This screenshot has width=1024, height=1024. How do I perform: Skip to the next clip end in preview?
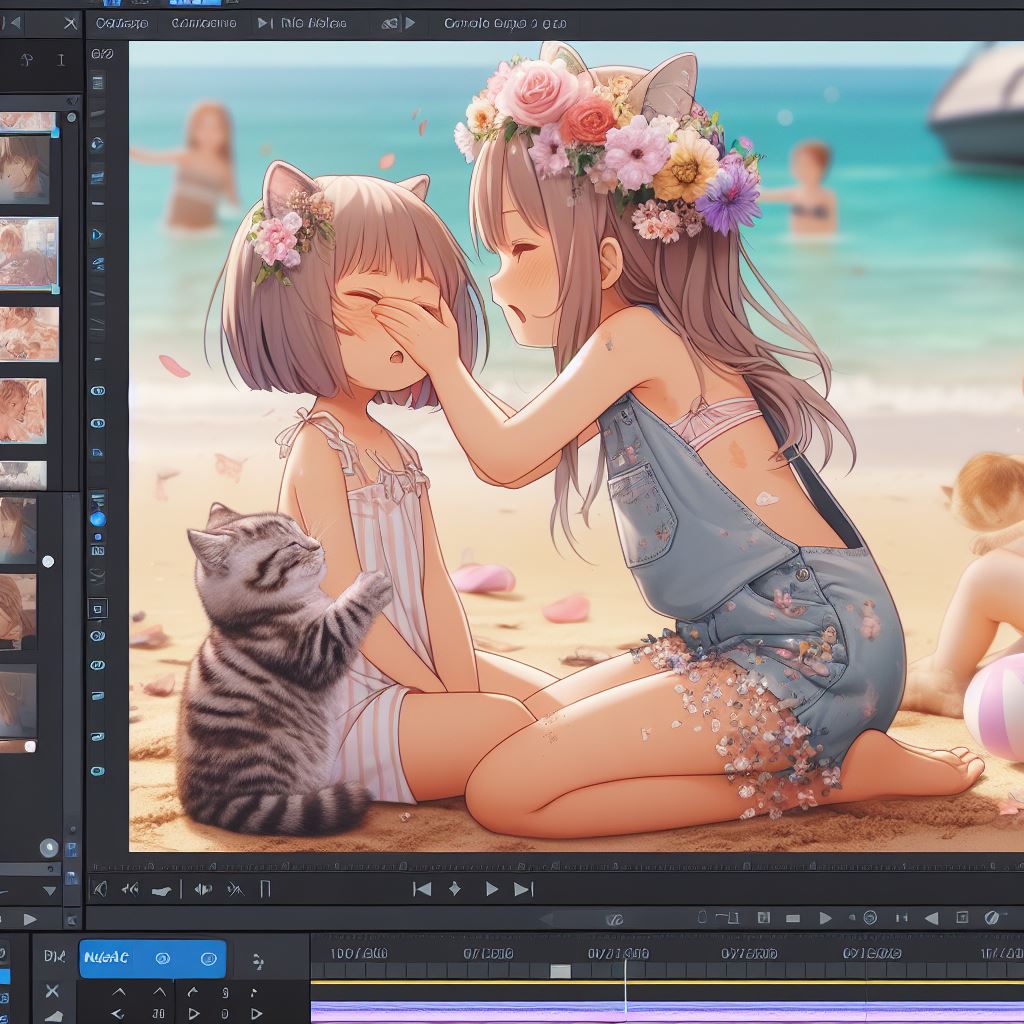point(523,888)
